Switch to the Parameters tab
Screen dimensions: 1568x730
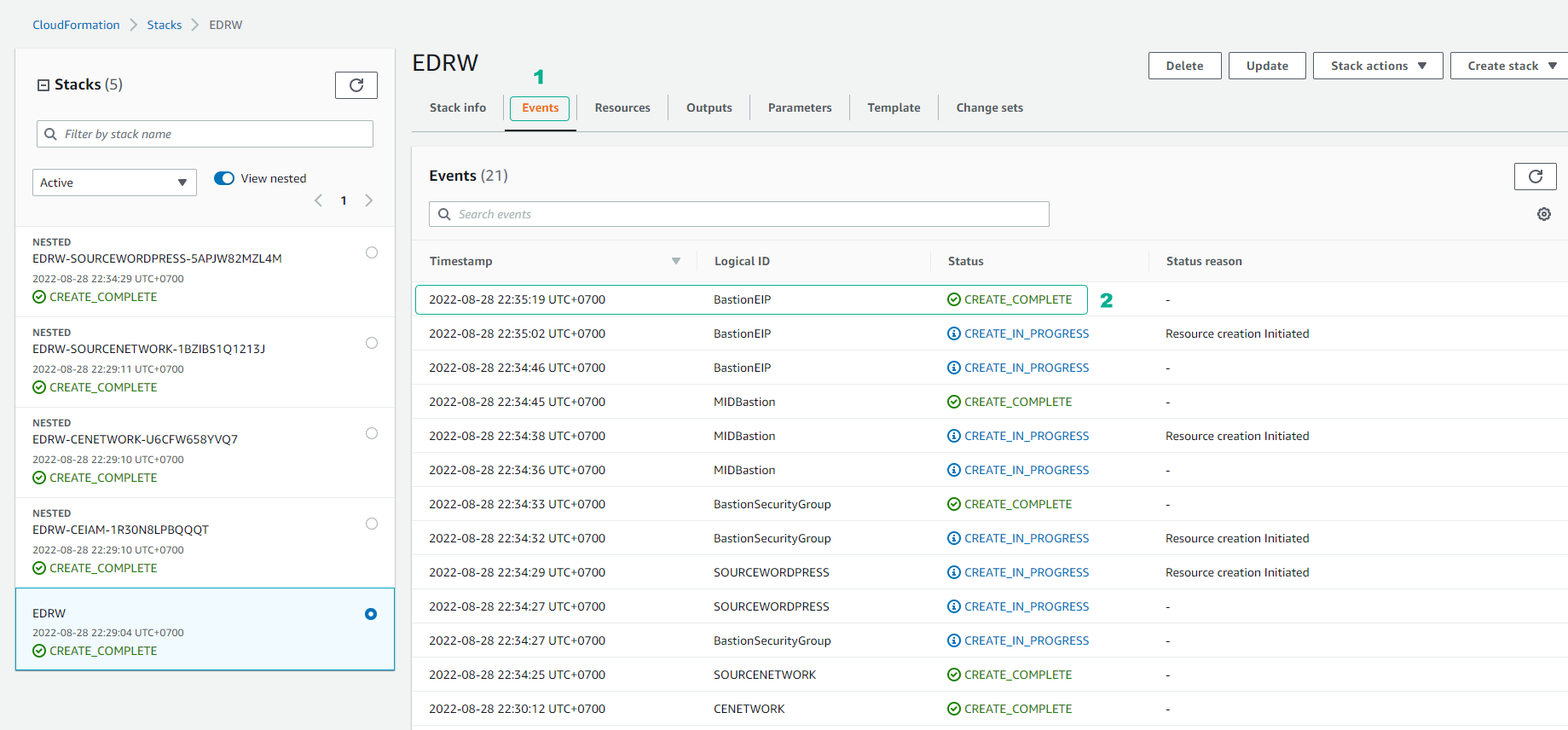pos(800,107)
